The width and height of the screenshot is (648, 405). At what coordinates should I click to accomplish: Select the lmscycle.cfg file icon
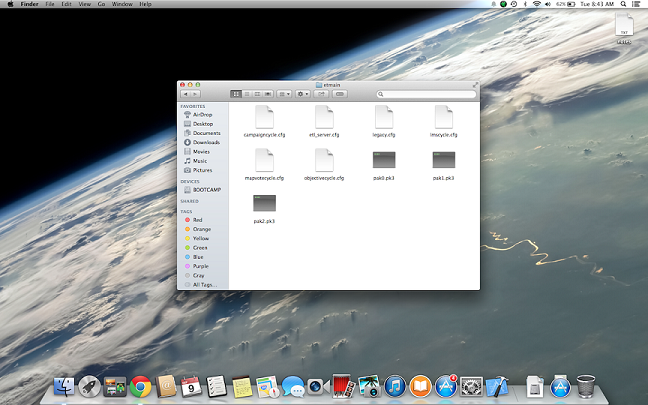point(443,117)
